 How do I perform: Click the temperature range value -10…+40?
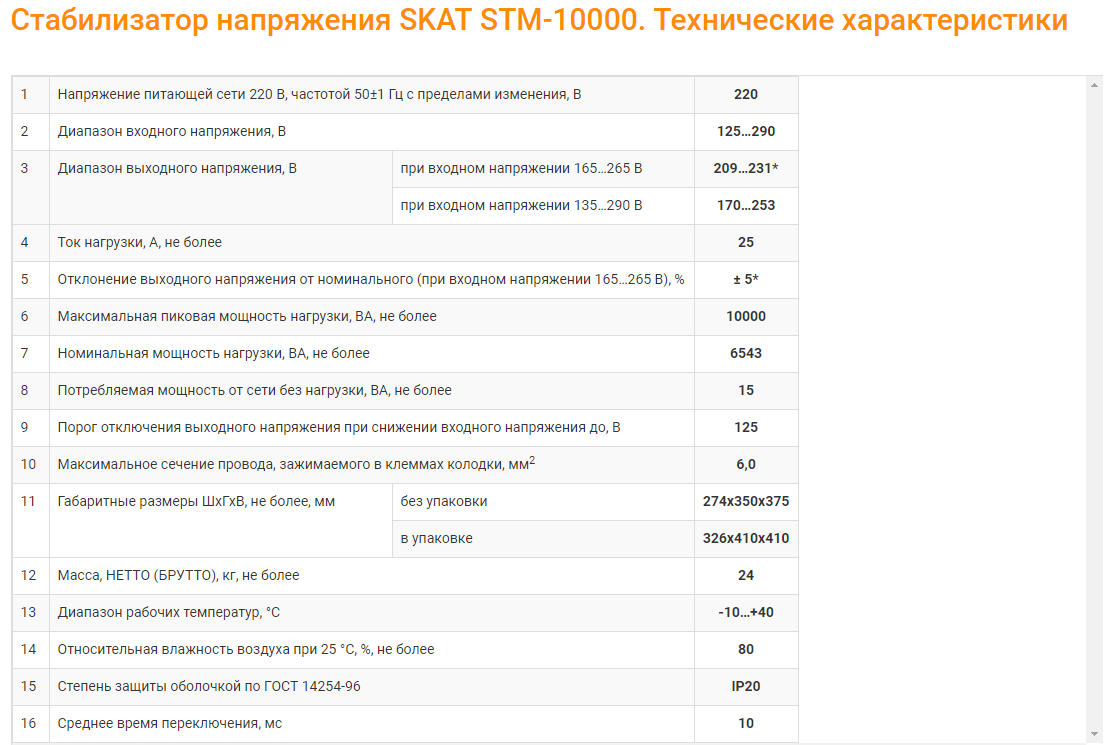coord(746,612)
